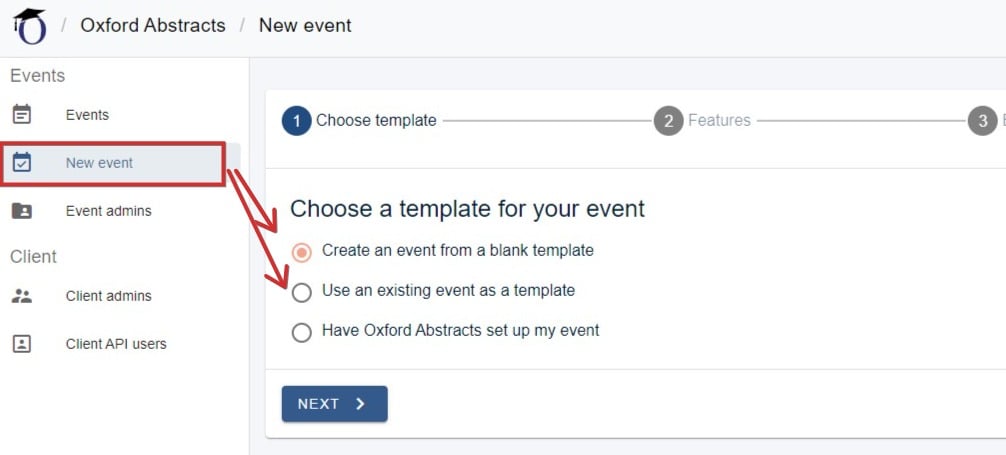Viewport: 1006px width, 455px height.
Task: Click the step 2 circle for Features
Action: [x=669, y=121]
